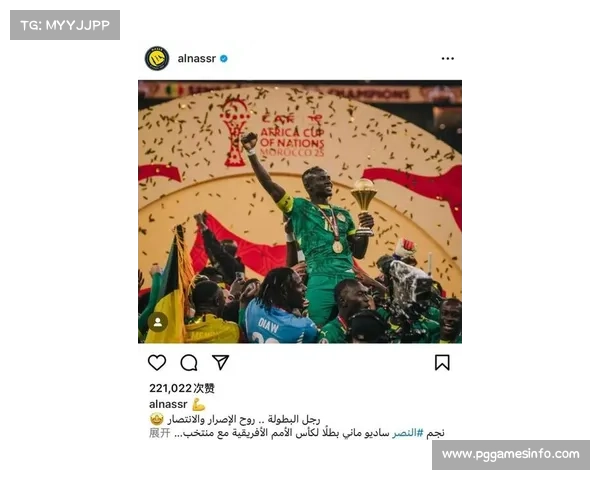Click the TG: MYYJJPP watermark label
This screenshot has height=480, width=600.
65,25
